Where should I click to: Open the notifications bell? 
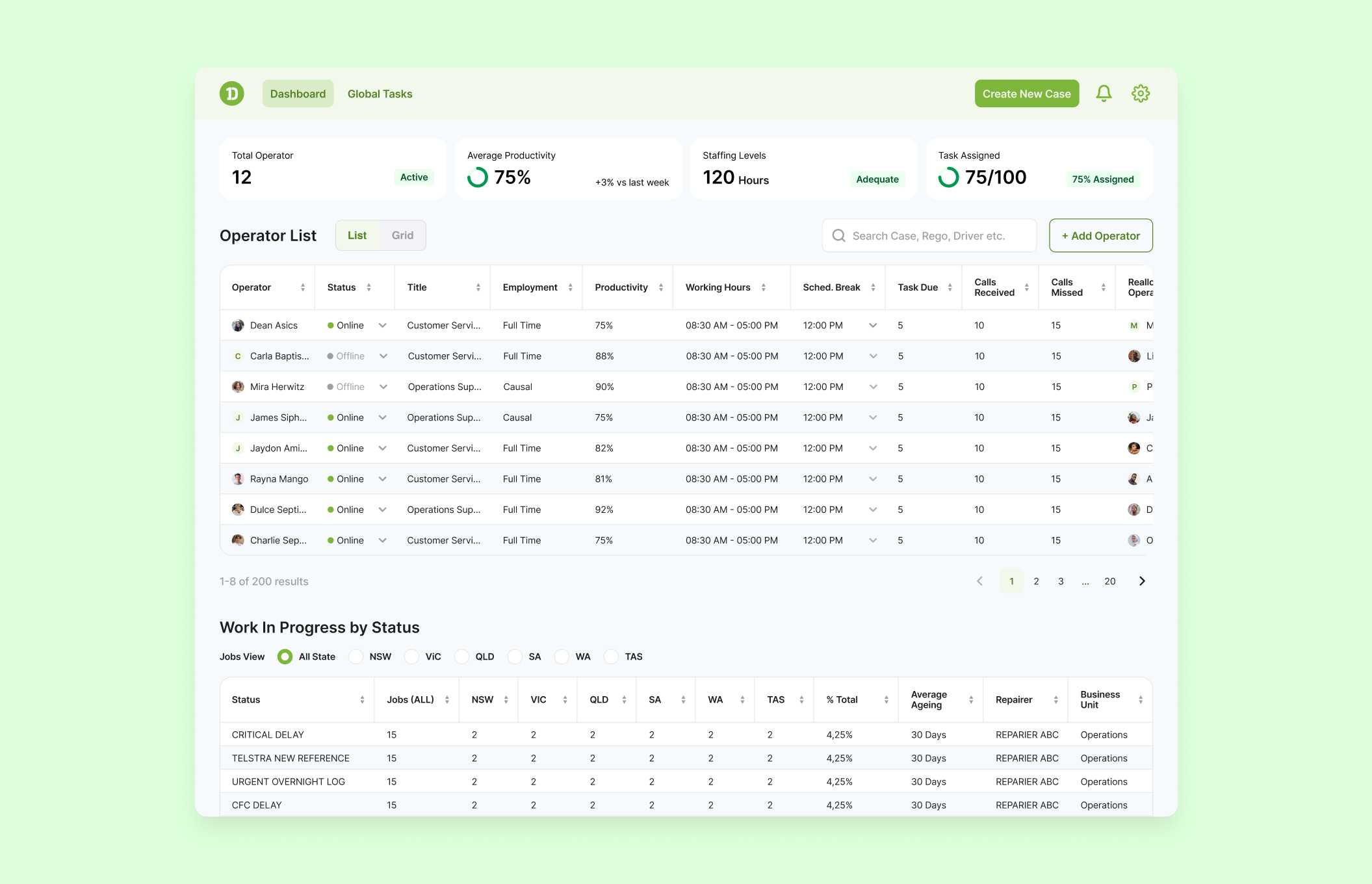[x=1104, y=94]
